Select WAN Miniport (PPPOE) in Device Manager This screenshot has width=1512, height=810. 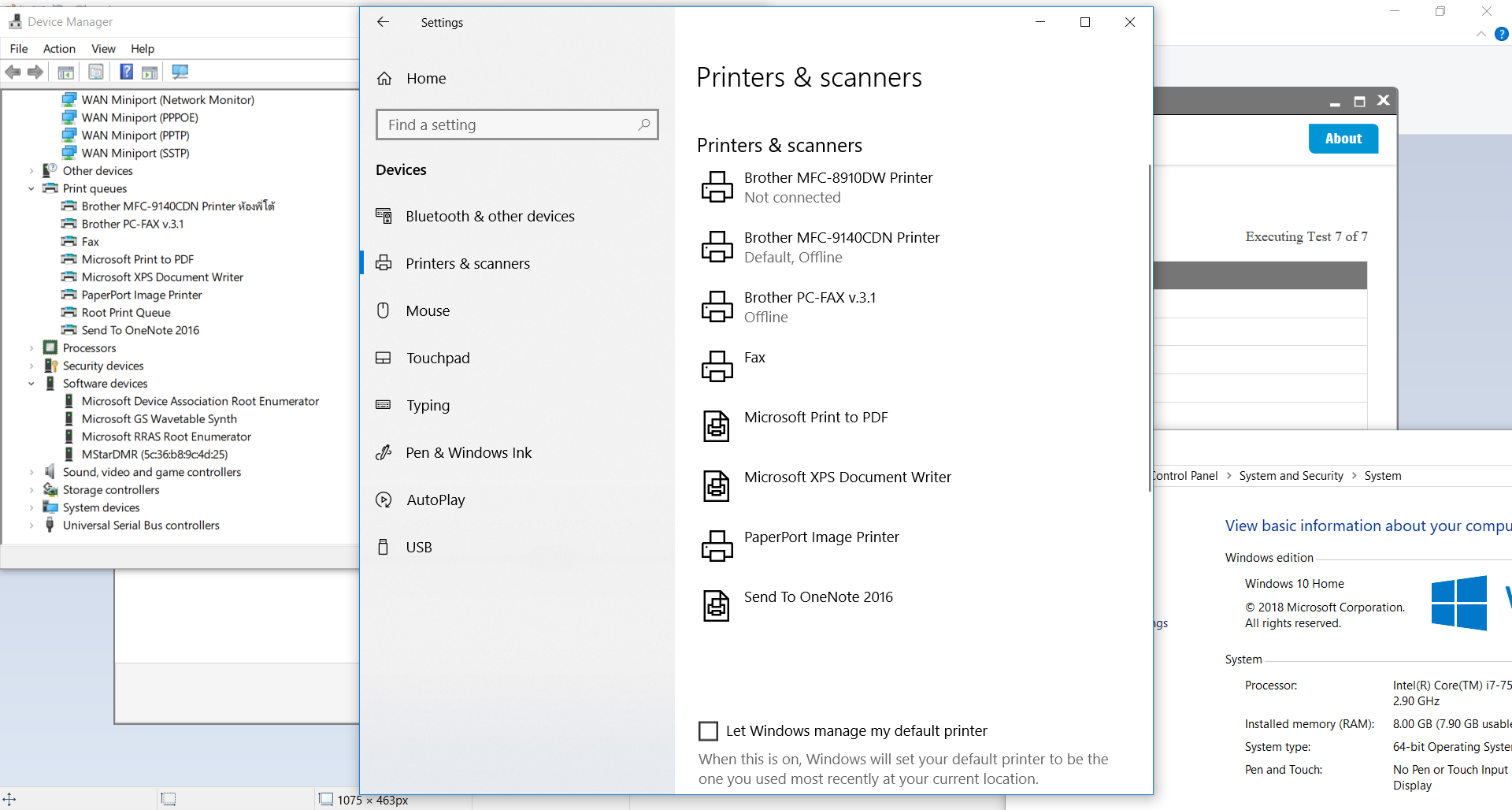click(140, 117)
